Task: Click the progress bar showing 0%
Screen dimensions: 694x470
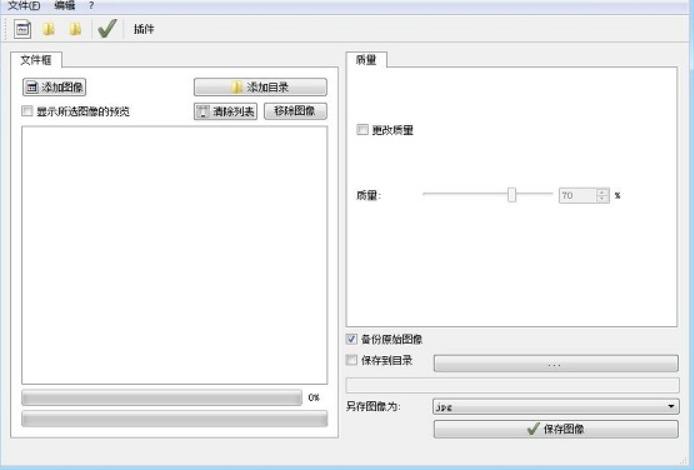Action: (162, 398)
